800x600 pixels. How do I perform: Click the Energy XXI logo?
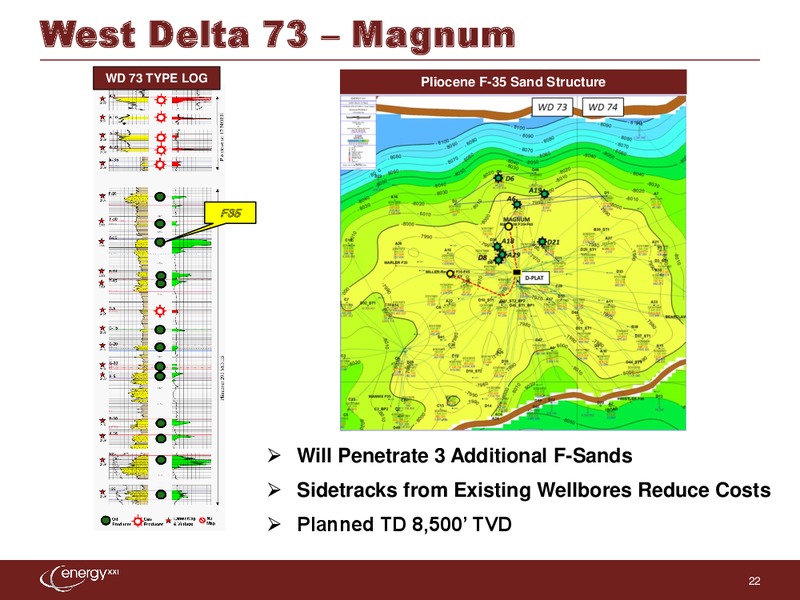click(79, 578)
